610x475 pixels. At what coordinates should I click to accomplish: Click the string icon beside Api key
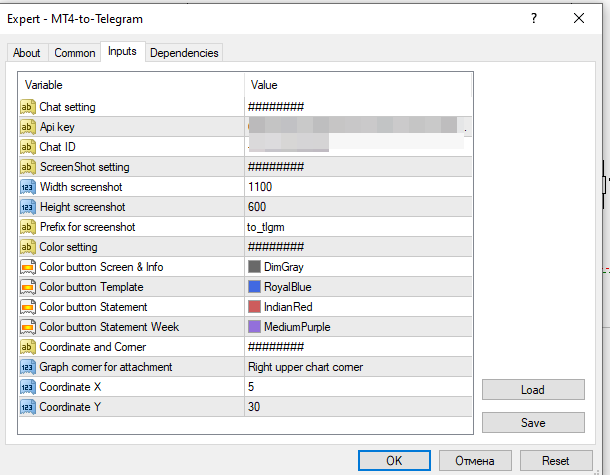click(27, 127)
